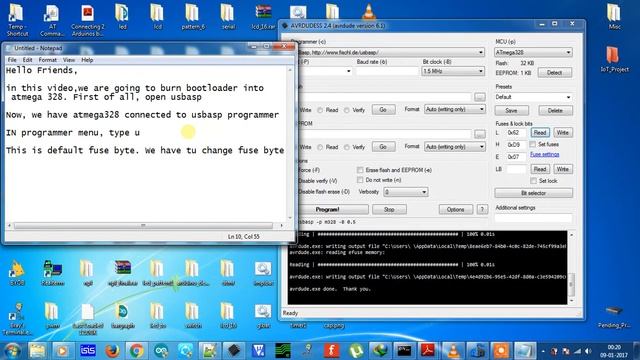Select the Misc folder on desktop
The height and width of the screenshot is (360, 640).
tap(614, 17)
